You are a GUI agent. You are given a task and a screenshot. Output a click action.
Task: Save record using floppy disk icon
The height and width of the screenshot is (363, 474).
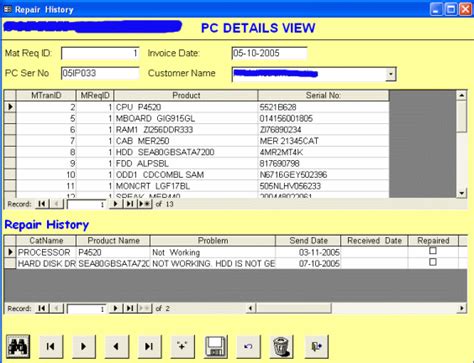215,347
